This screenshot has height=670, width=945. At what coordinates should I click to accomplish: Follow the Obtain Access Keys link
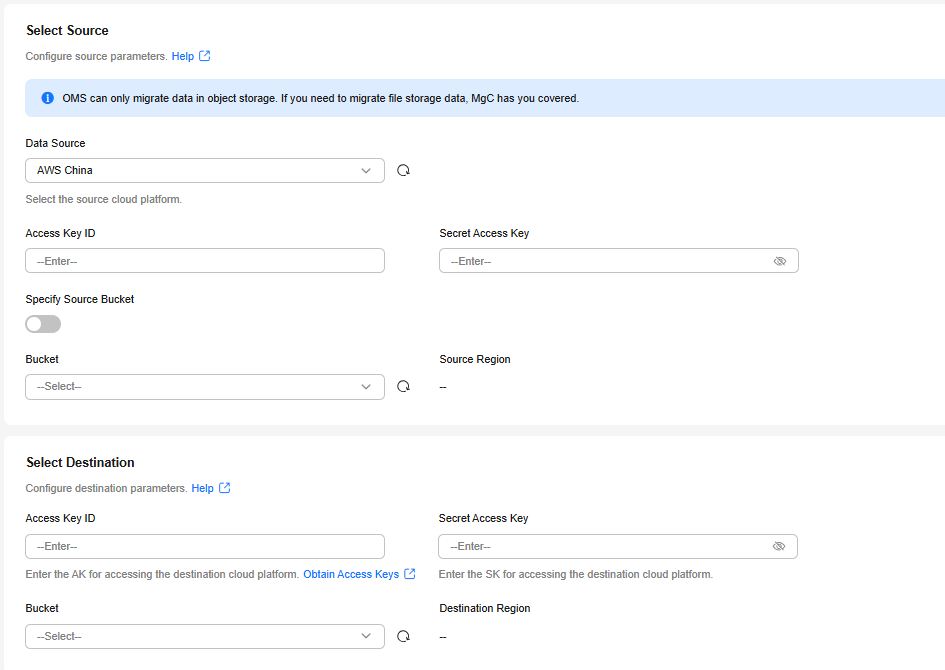point(351,574)
